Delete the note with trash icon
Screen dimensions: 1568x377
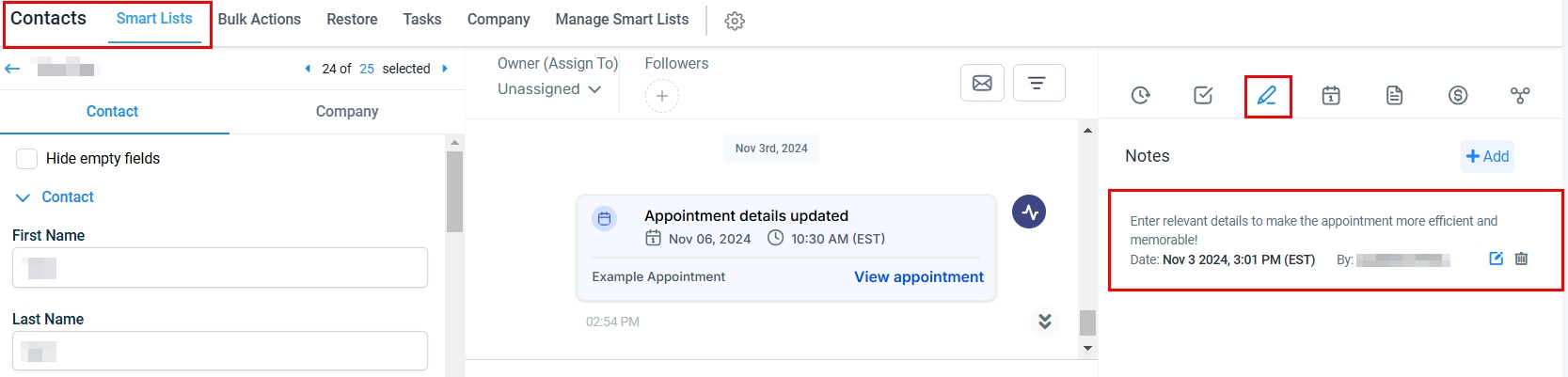click(1521, 259)
